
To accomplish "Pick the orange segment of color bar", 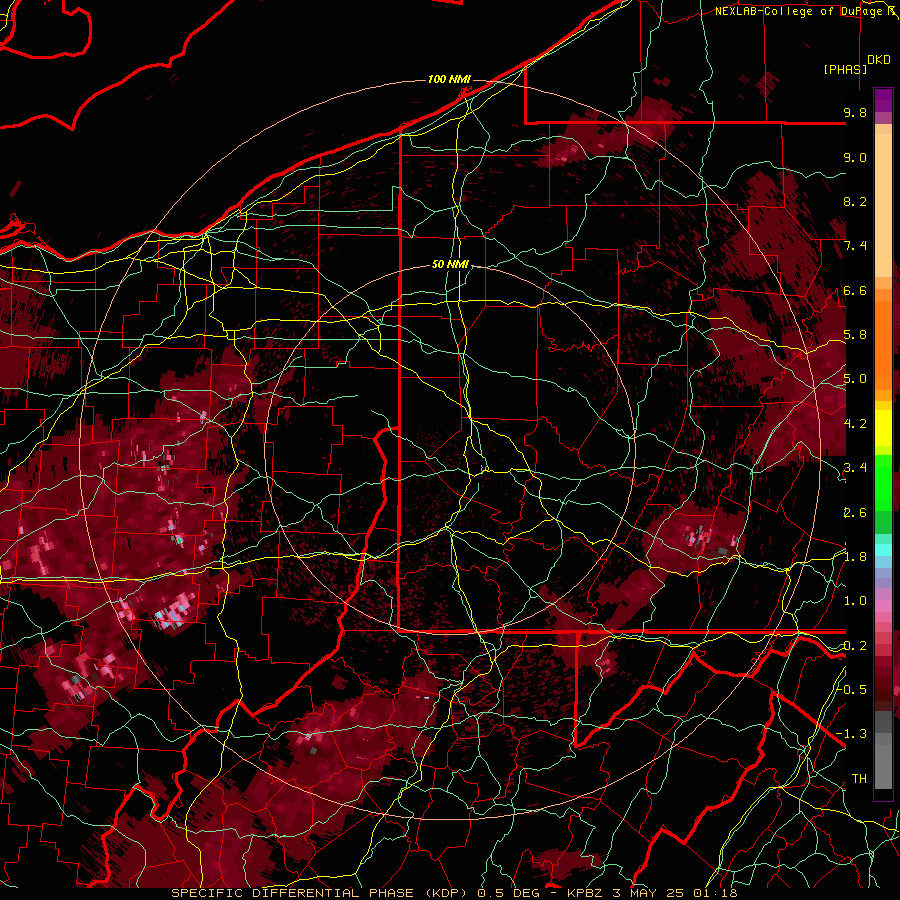I will [883, 340].
